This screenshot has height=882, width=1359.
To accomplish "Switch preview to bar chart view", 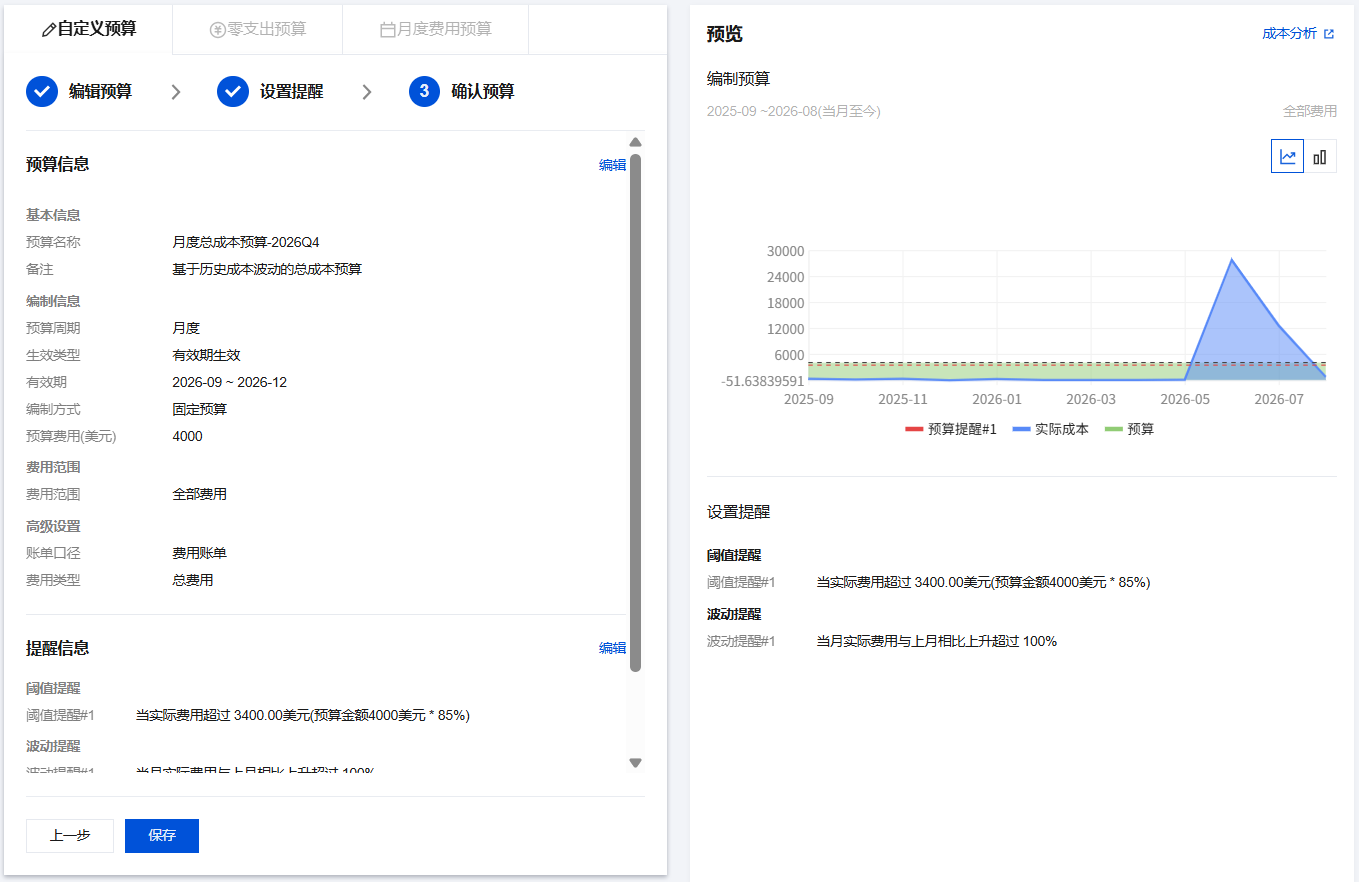I will tap(1320, 156).
